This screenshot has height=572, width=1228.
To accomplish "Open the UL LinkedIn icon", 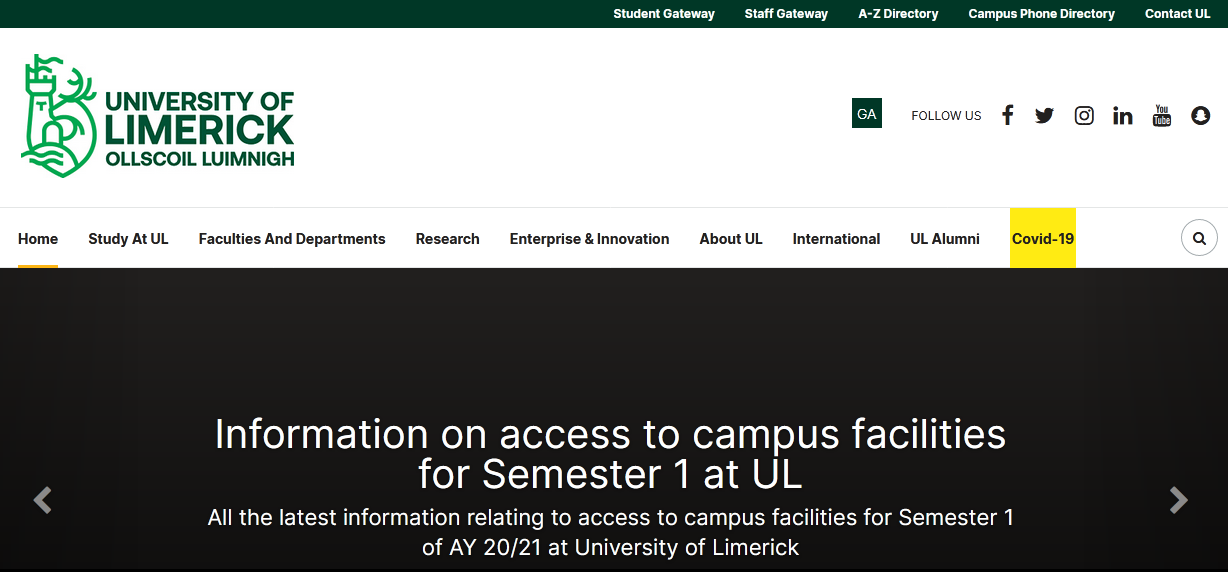I will point(1123,115).
